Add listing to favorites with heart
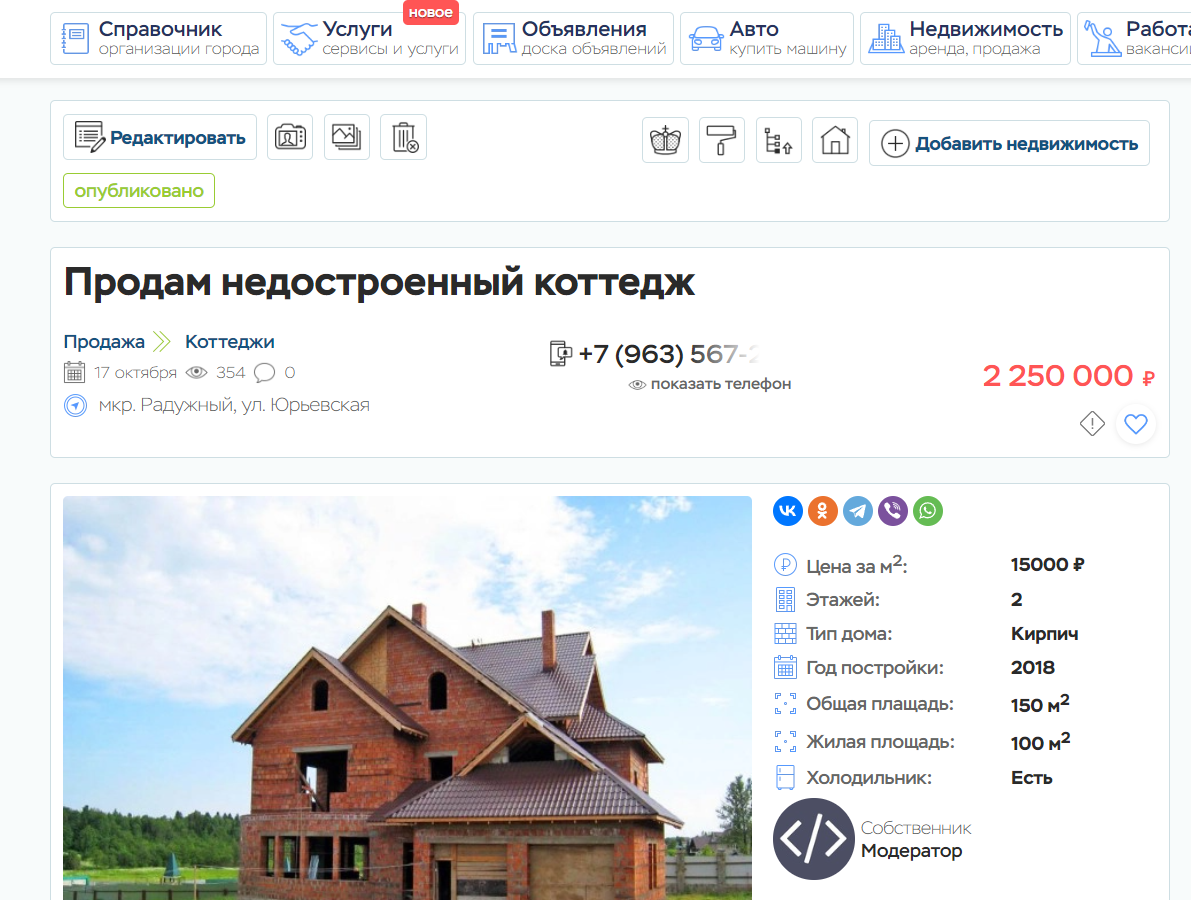Screen dimensions: 1191x900 [x=1136, y=424]
